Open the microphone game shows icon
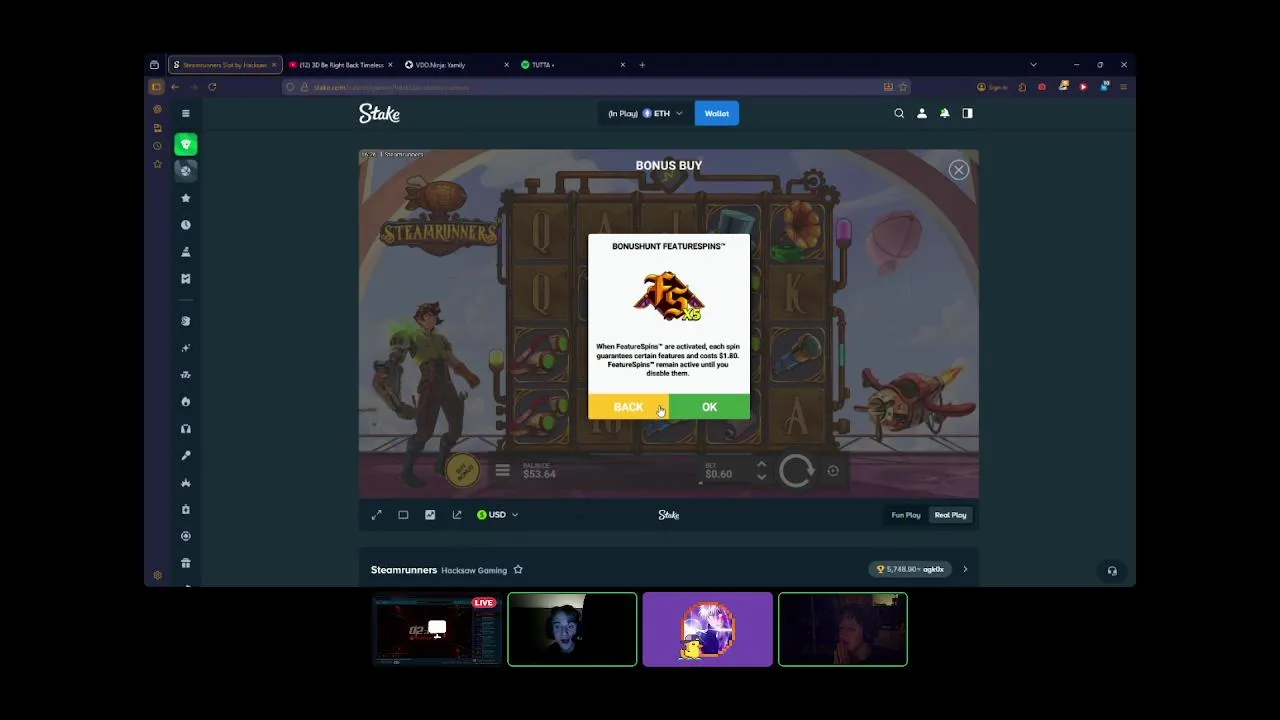 185,456
